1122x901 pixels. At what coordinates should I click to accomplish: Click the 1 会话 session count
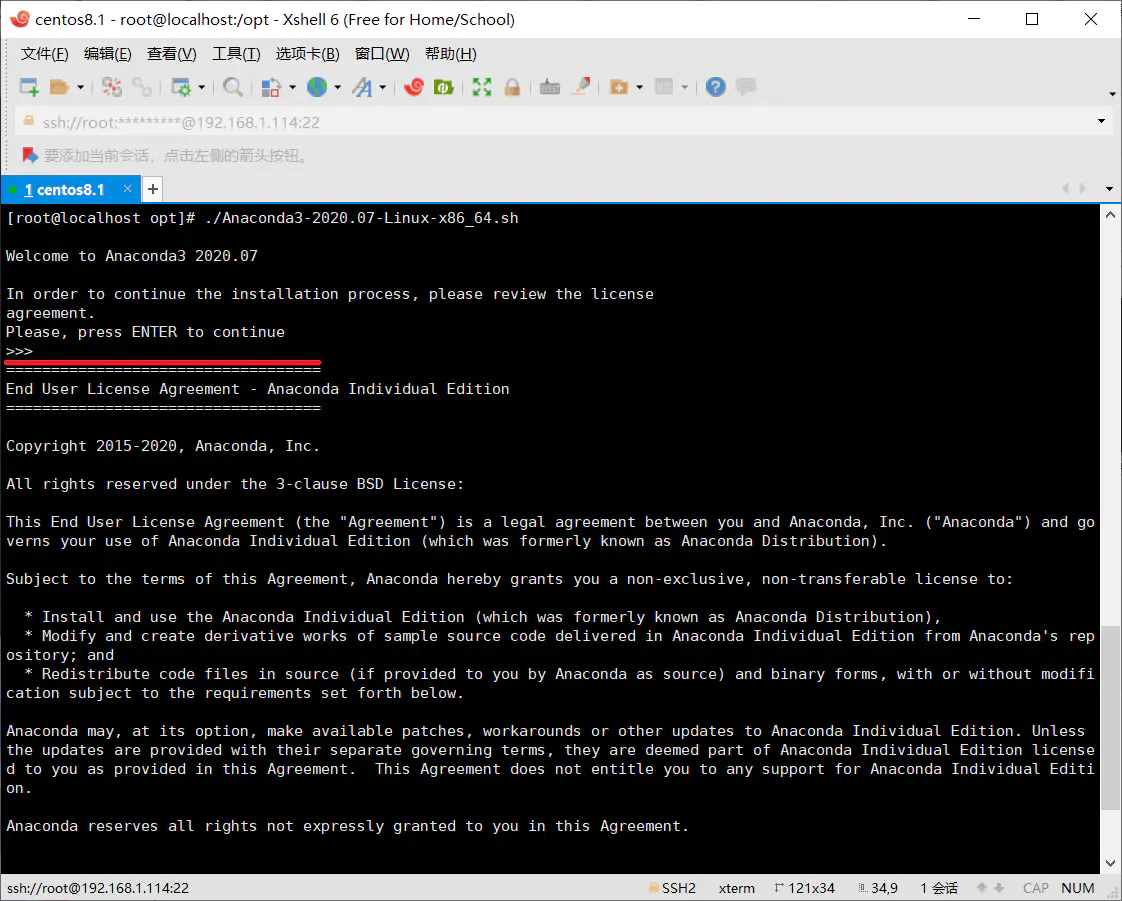pyautogui.click(x=939, y=888)
